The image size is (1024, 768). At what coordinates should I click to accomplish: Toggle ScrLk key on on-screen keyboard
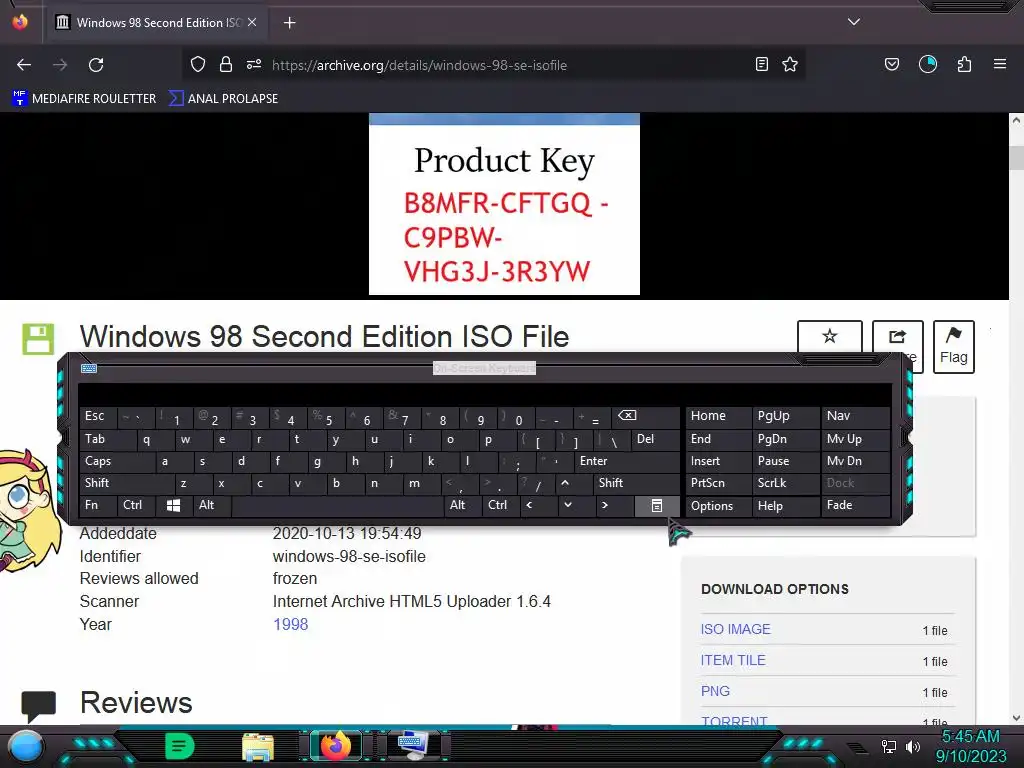(x=786, y=483)
